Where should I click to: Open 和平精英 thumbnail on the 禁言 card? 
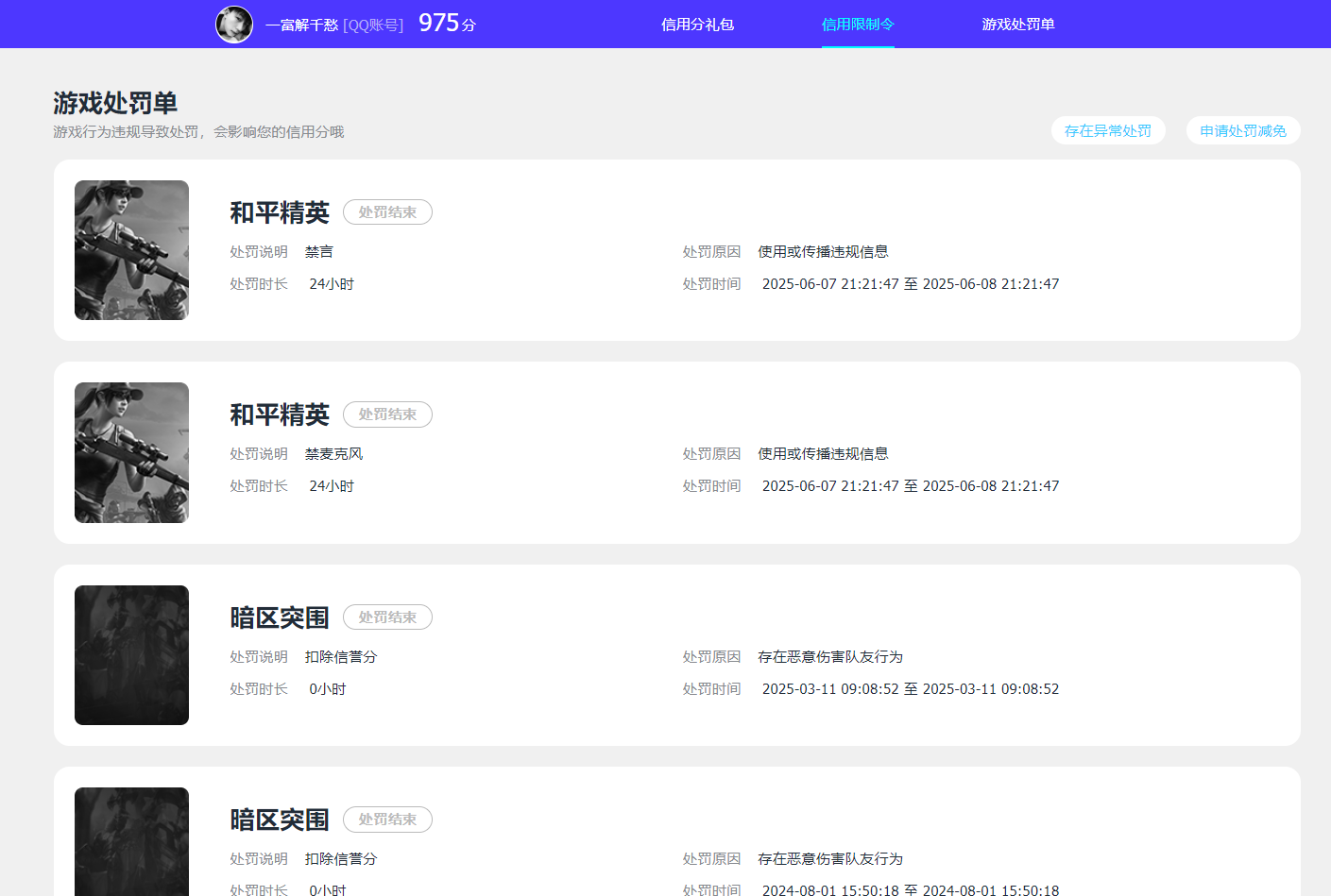131,250
